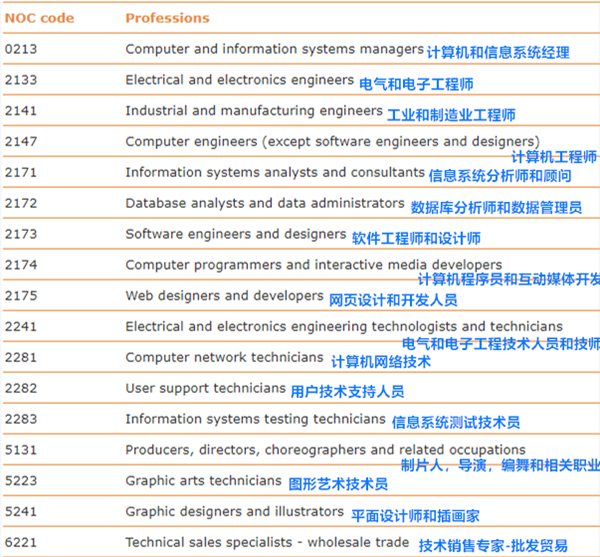Click the Chinese translation 网页设计和开发人员
The image size is (600, 557).
pos(393,300)
